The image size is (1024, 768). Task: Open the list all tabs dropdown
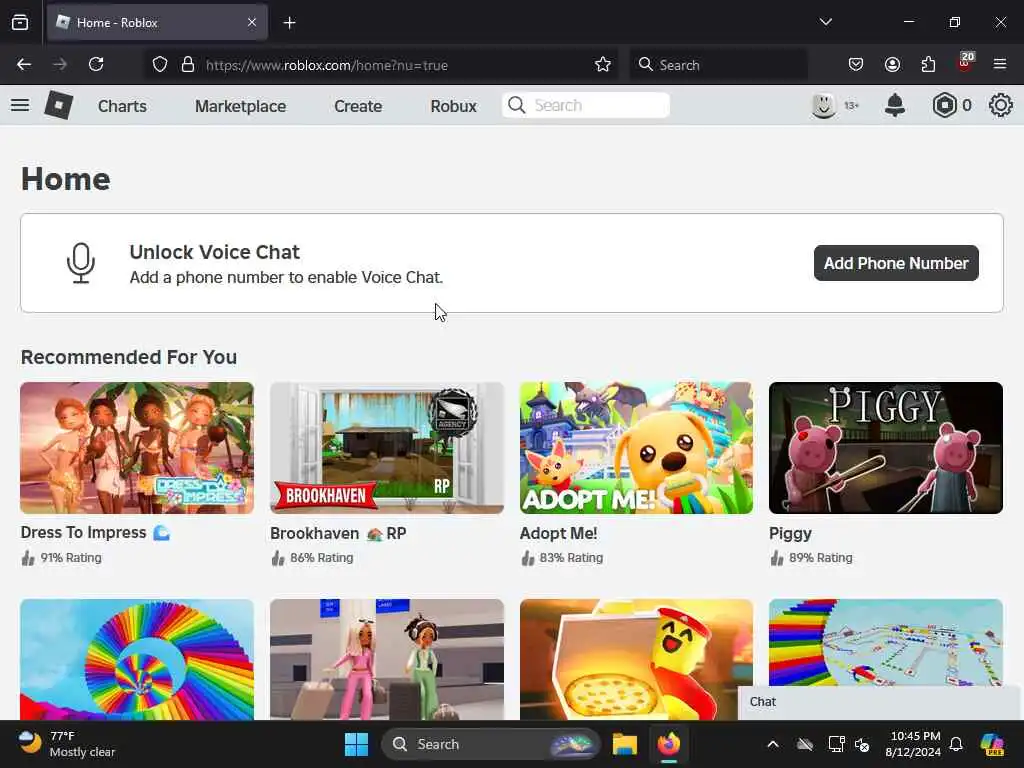pyautogui.click(x=825, y=22)
